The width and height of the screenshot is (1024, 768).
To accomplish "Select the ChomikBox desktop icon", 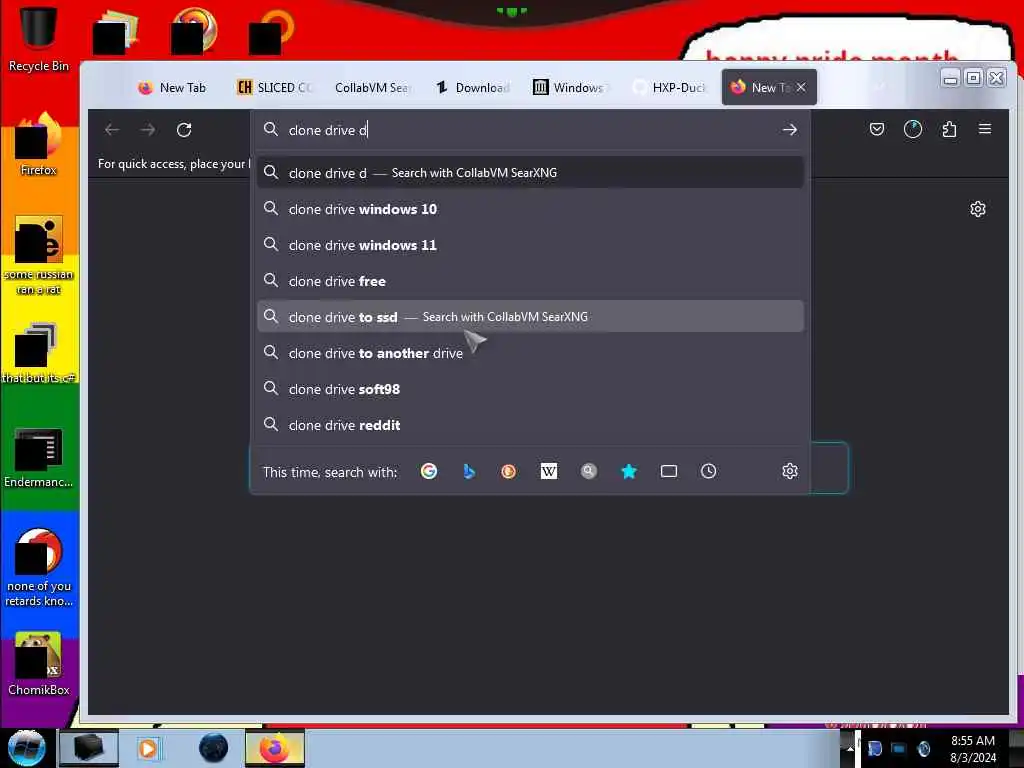I will [39, 664].
